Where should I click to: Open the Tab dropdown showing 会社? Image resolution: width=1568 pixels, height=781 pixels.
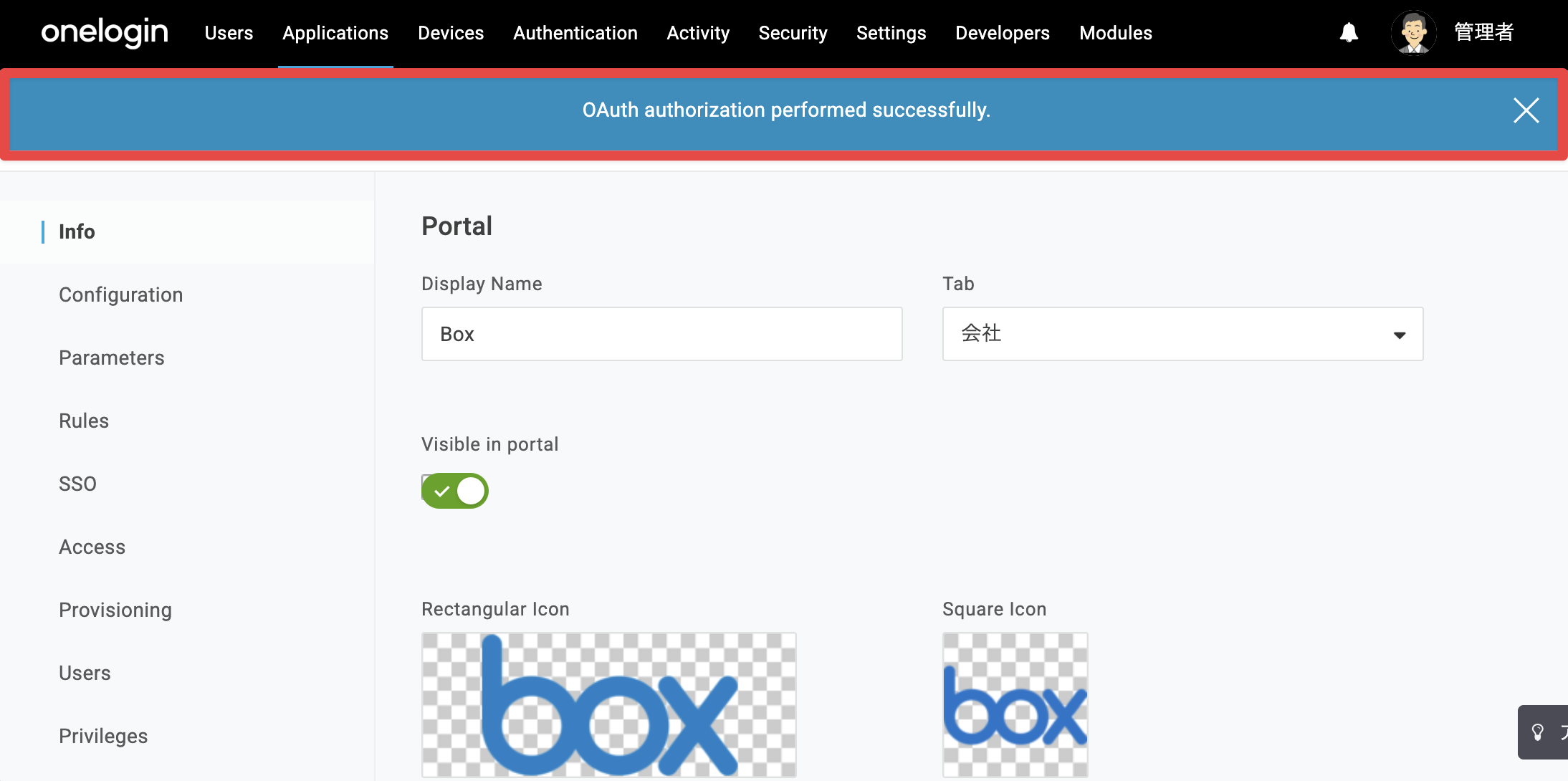pos(1182,334)
